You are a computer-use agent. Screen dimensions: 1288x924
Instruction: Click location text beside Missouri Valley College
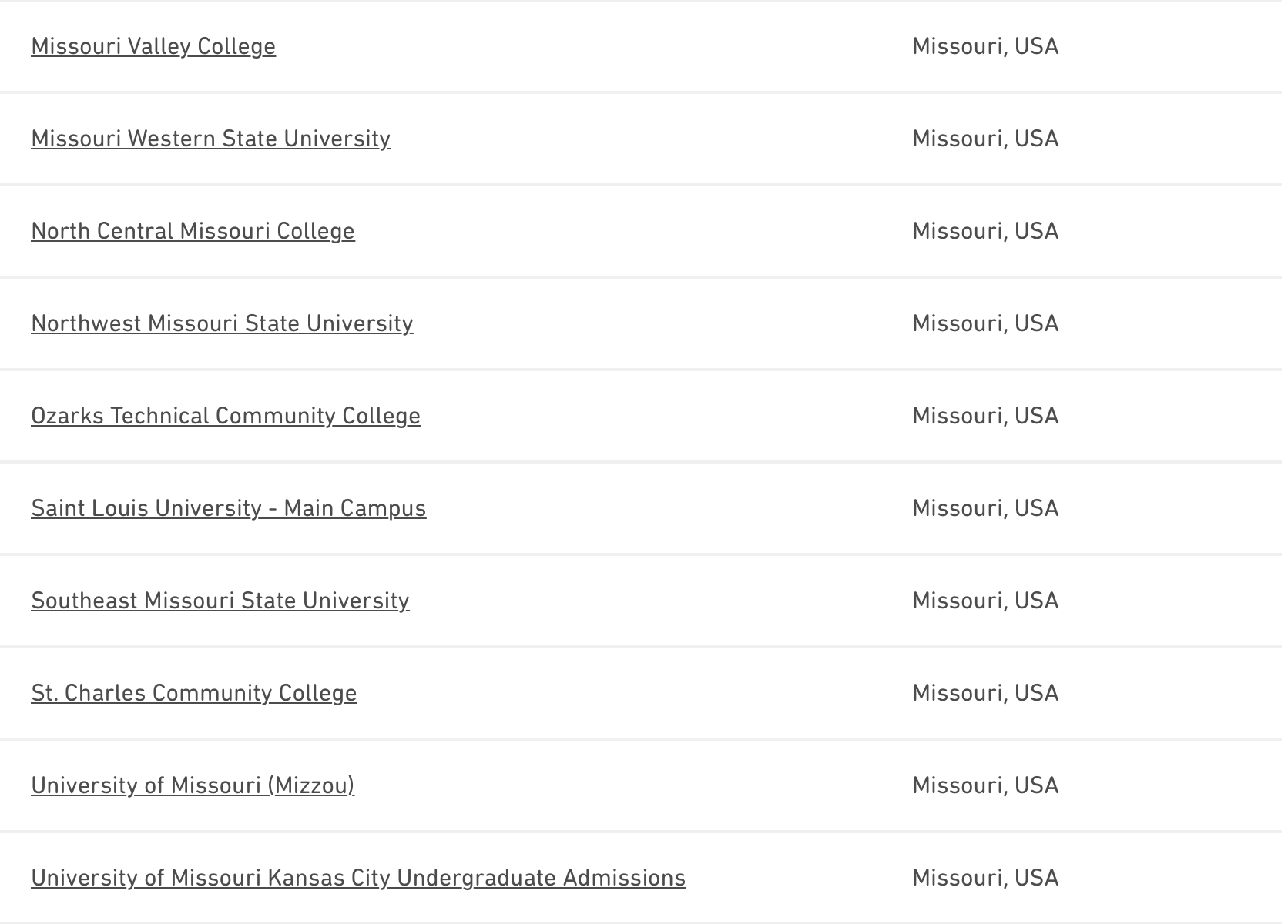tap(985, 46)
